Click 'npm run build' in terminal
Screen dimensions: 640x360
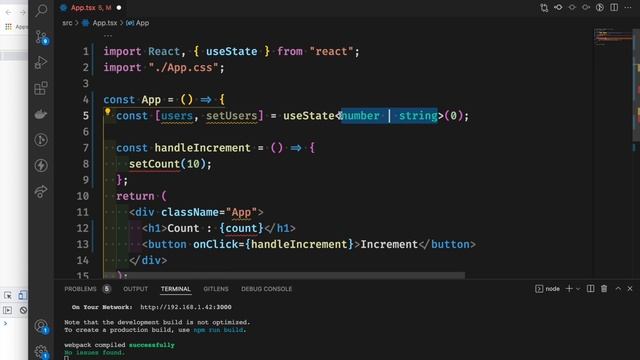click(x=218, y=330)
